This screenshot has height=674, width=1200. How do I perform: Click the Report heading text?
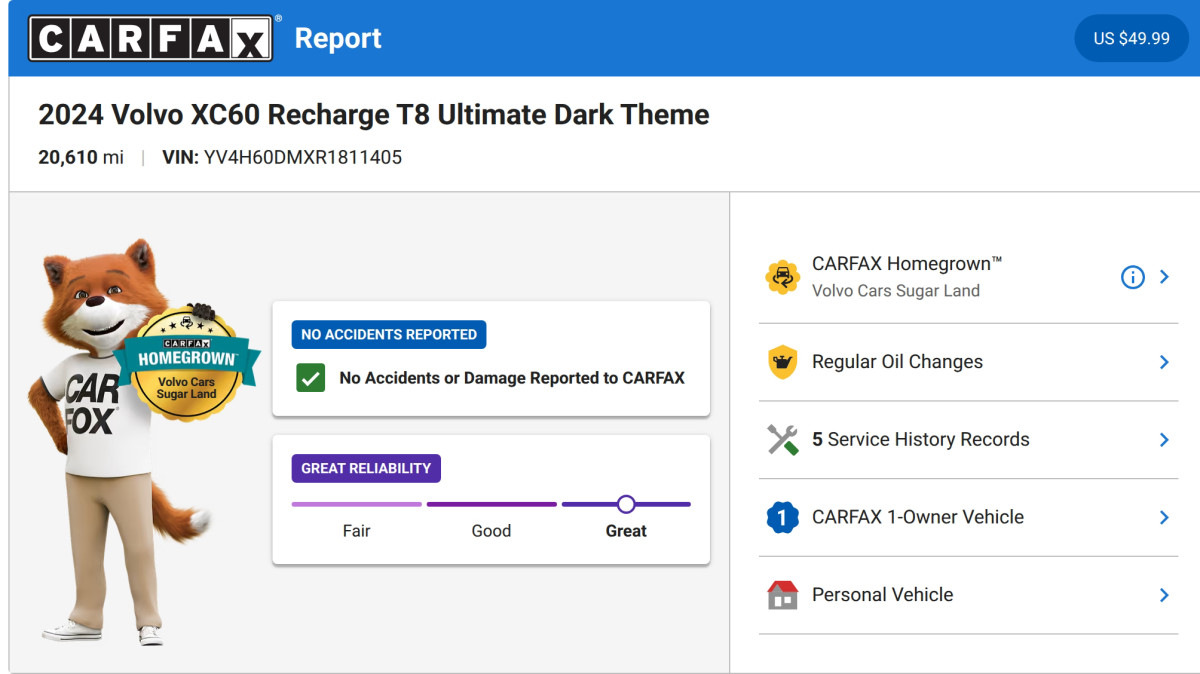coord(338,38)
